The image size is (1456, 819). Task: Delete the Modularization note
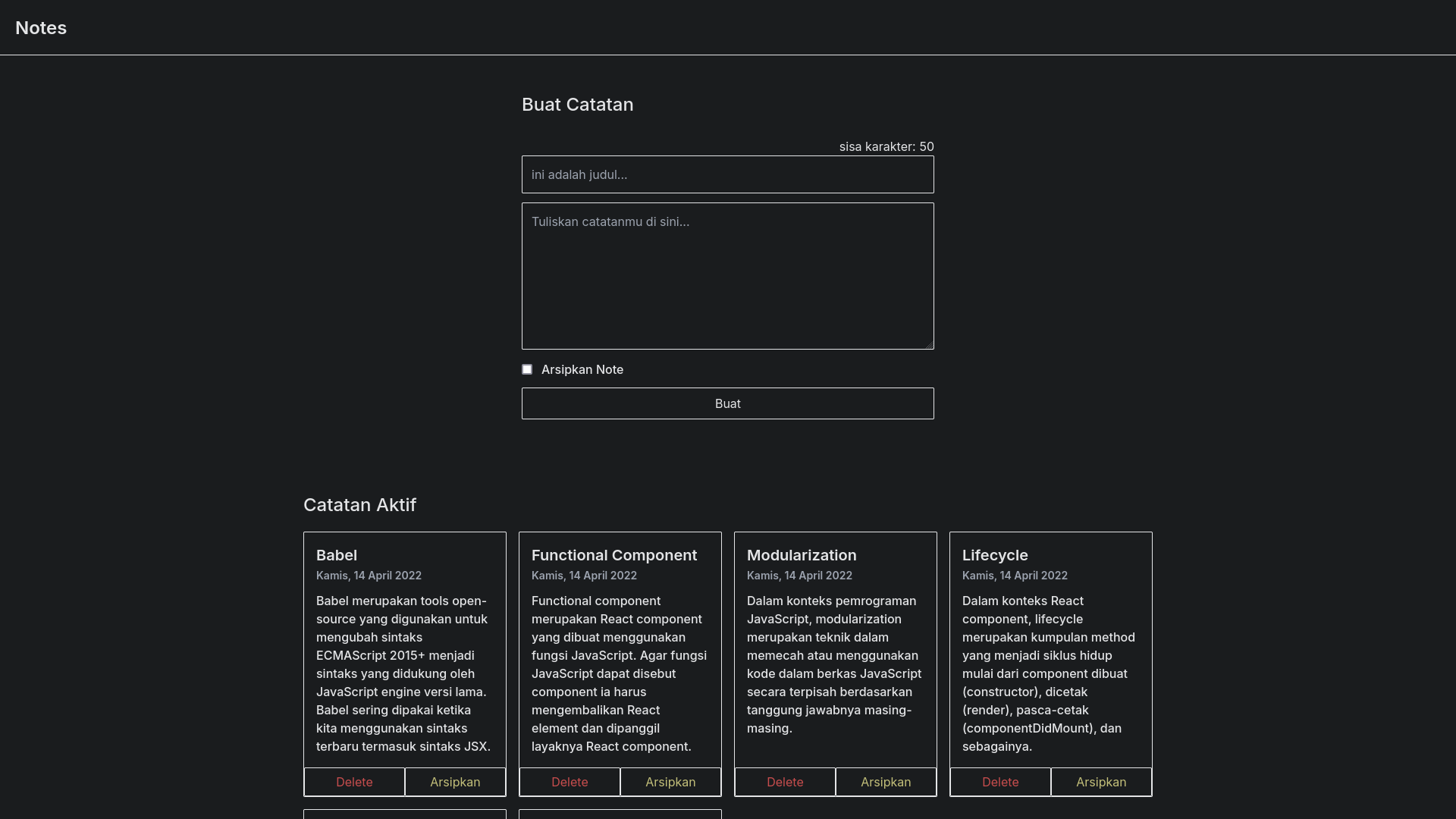tap(785, 782)
